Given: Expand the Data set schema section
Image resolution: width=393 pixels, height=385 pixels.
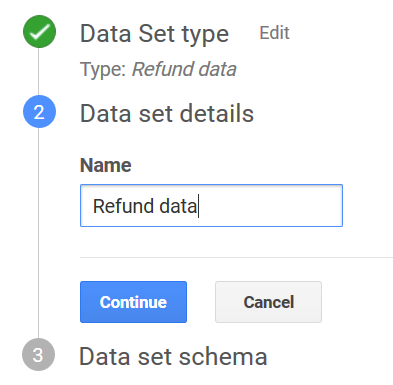Looking at the screenshot, I should point(173,356).
